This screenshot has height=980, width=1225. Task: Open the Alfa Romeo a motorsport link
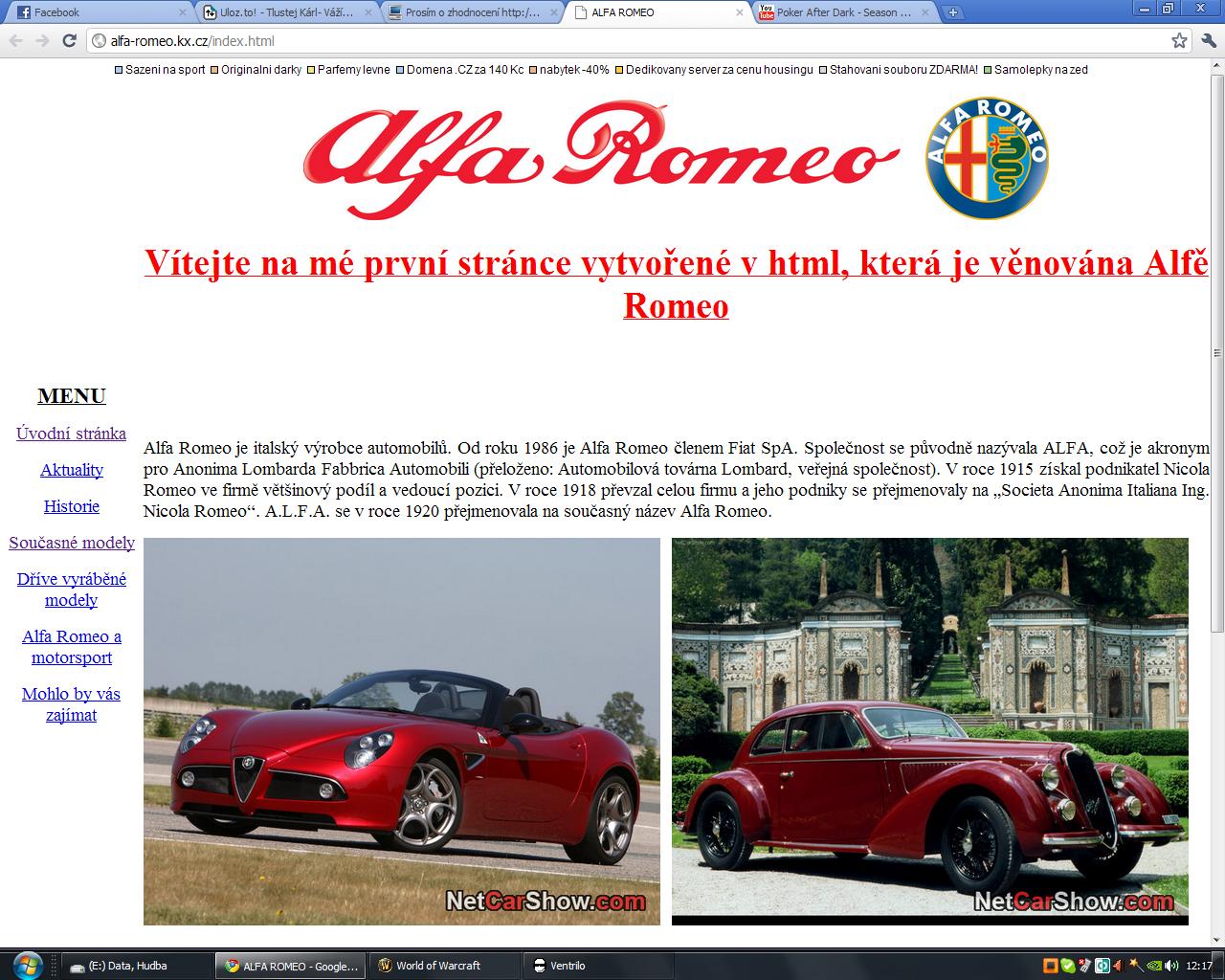[71, 647]
